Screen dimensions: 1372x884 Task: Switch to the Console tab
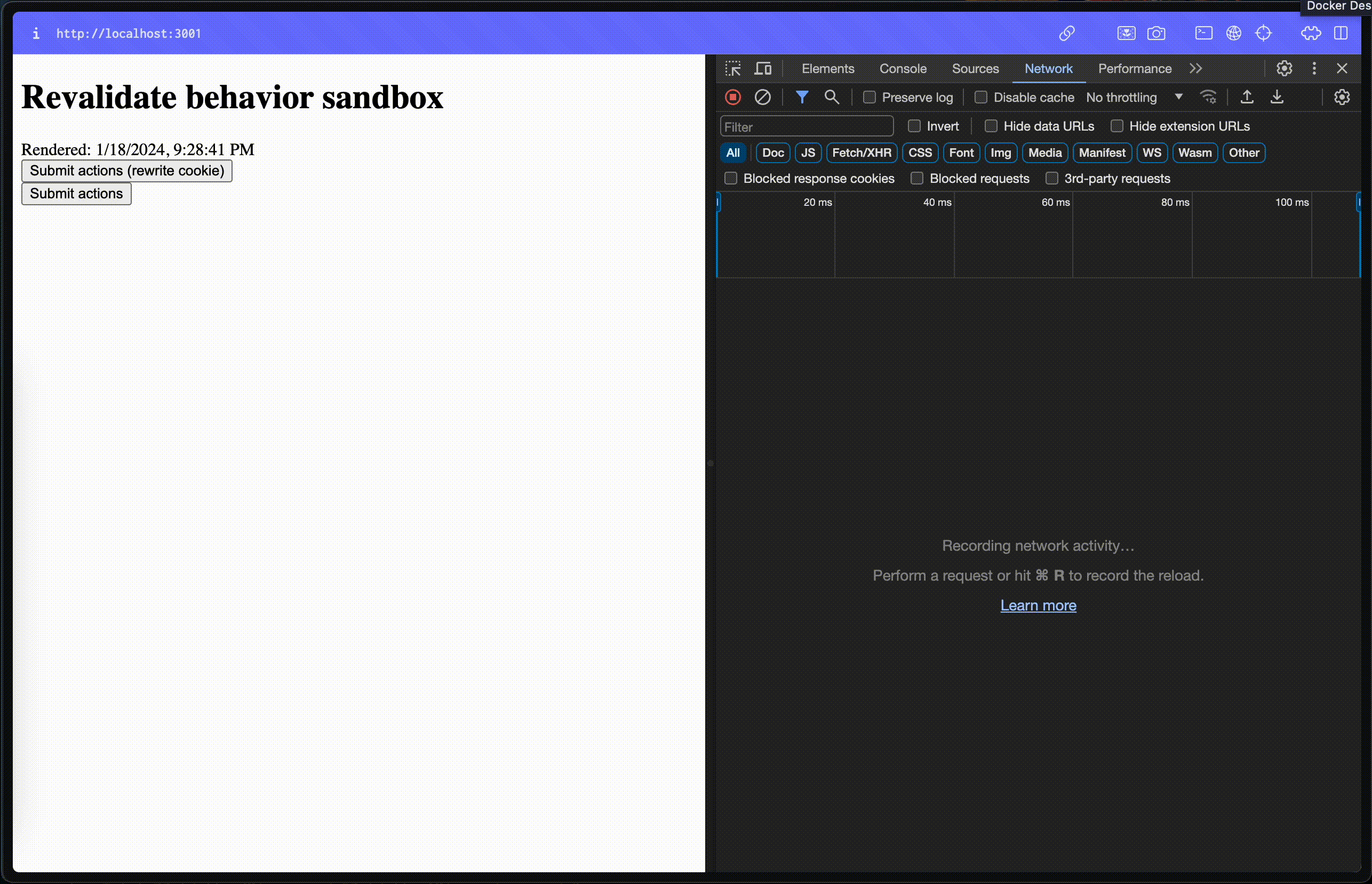[902, 68]
